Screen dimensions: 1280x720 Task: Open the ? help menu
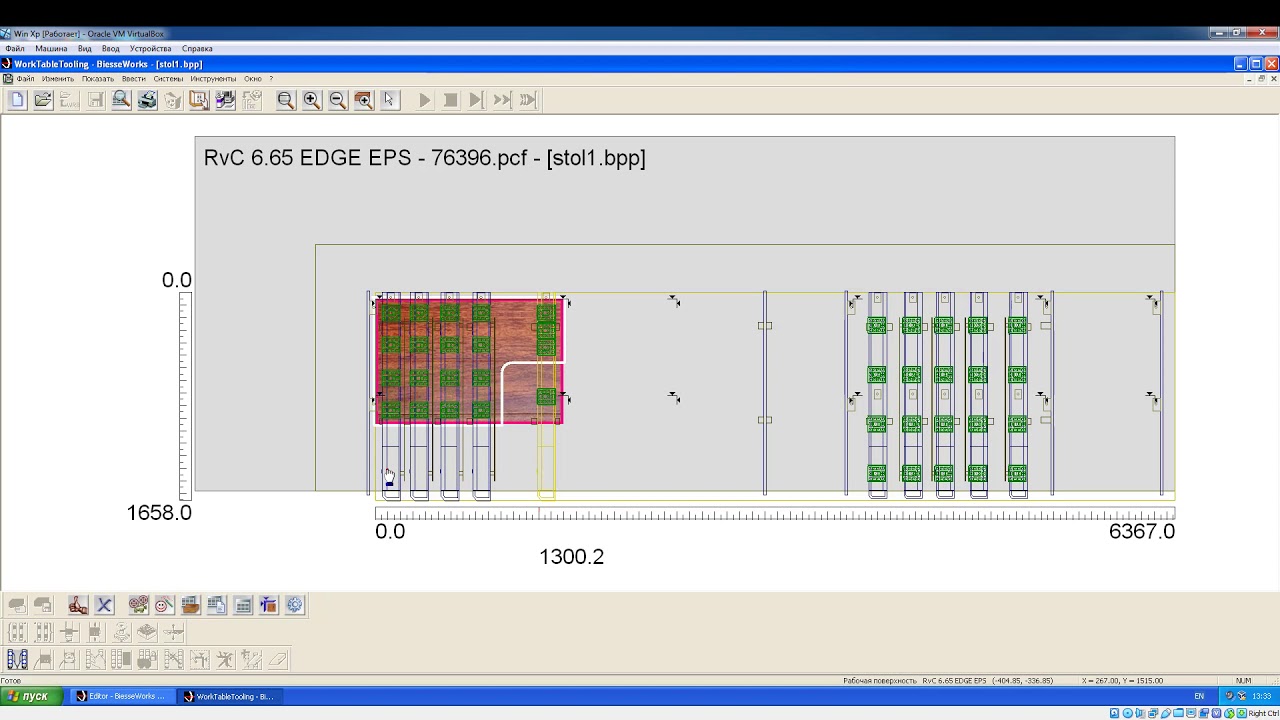(271, 79)
